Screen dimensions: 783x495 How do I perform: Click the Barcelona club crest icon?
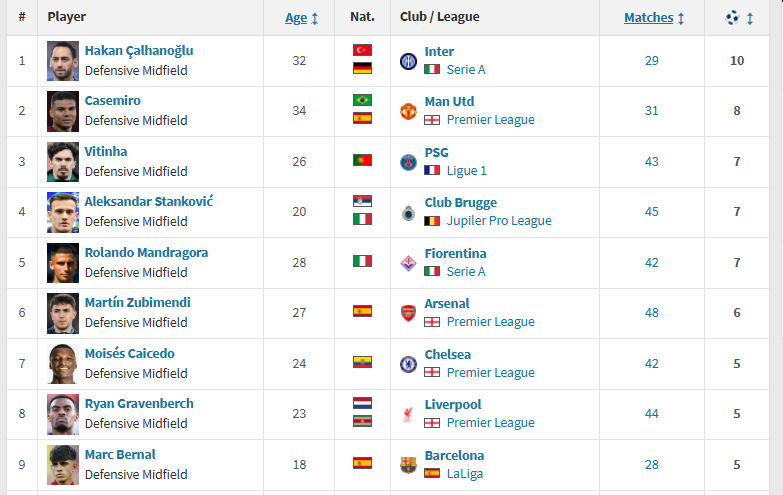pyautogui.click(x=408, y=465)
